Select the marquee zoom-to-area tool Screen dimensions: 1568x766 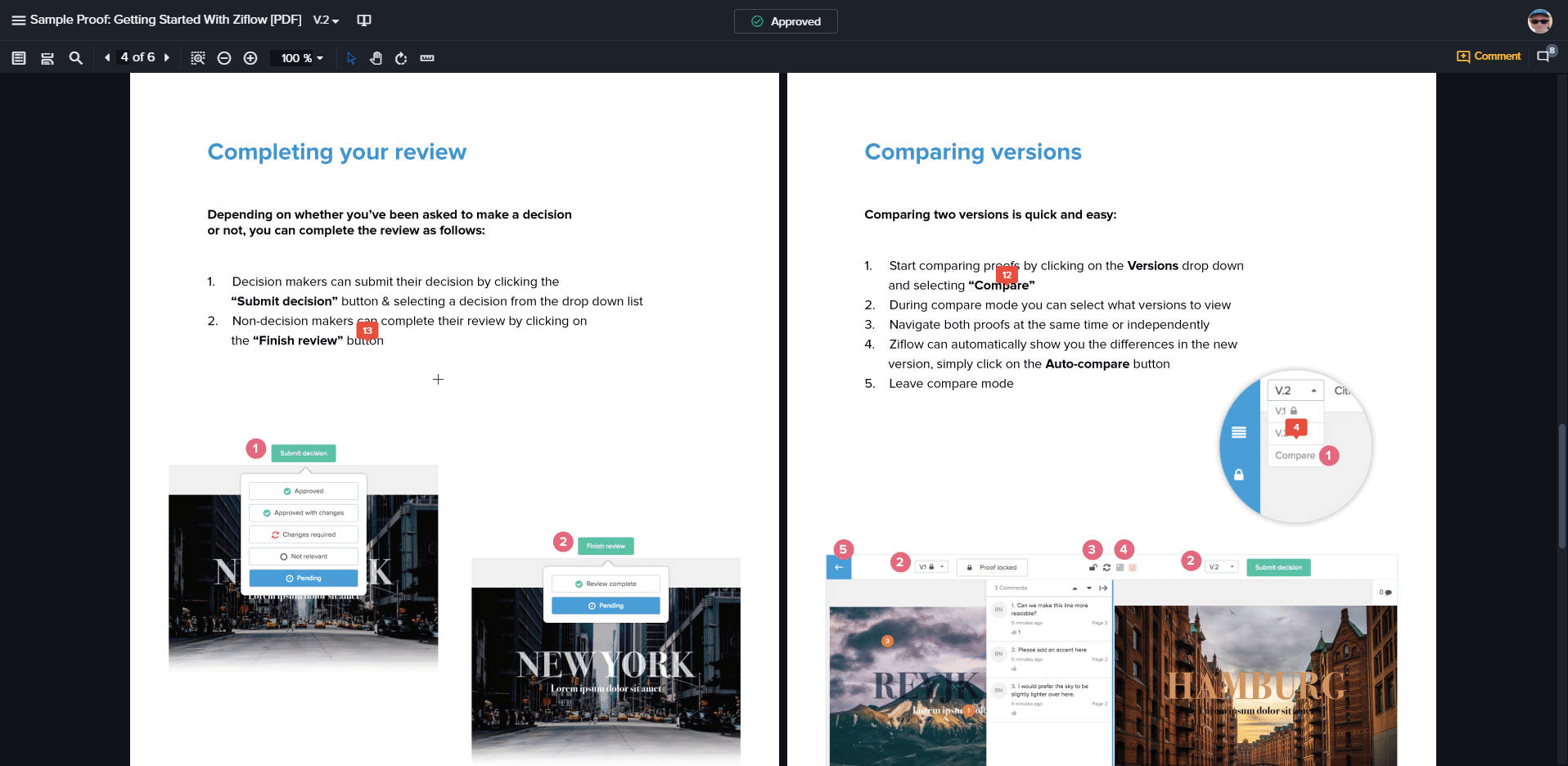(198, 58)
